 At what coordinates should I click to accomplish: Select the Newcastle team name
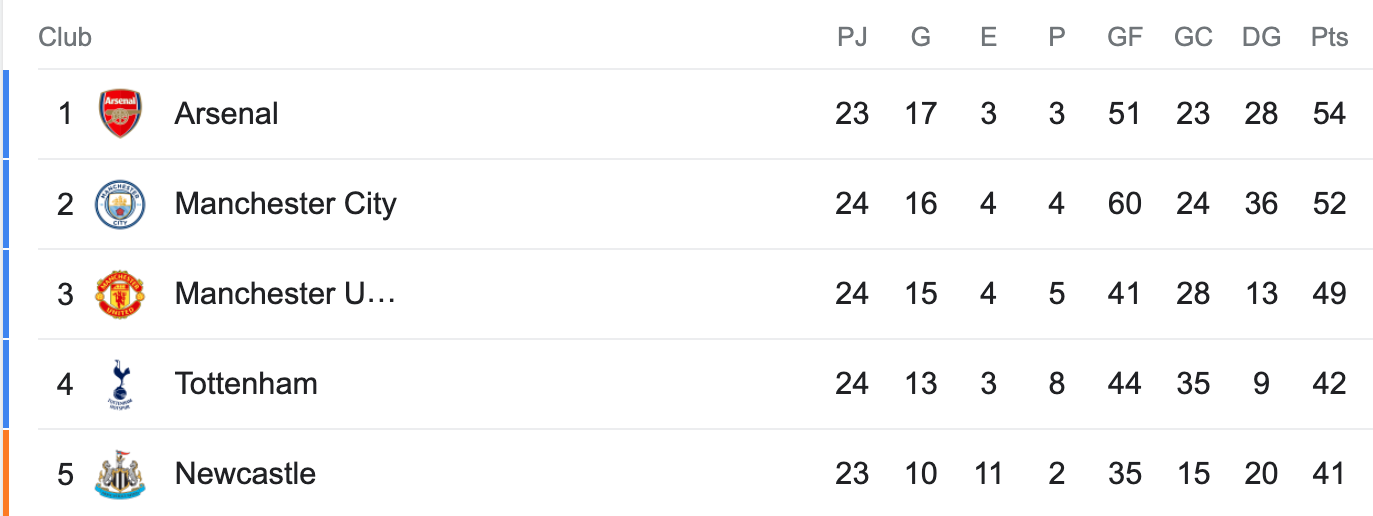(245, 474)
